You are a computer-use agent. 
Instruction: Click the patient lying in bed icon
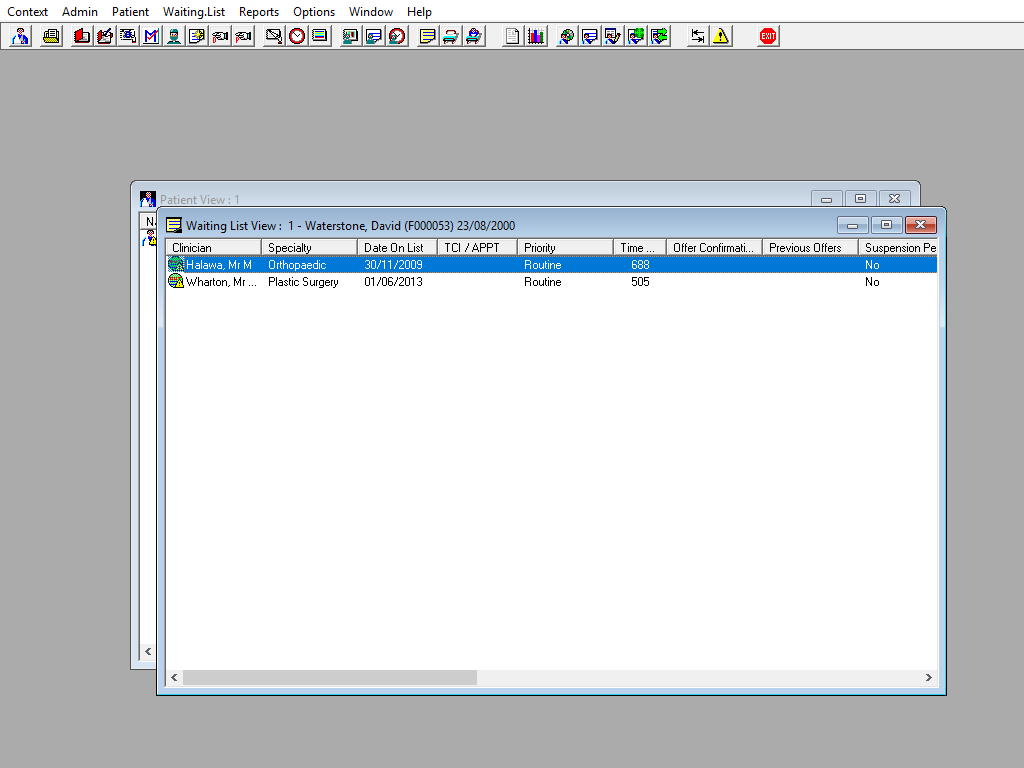coord(473,36)
